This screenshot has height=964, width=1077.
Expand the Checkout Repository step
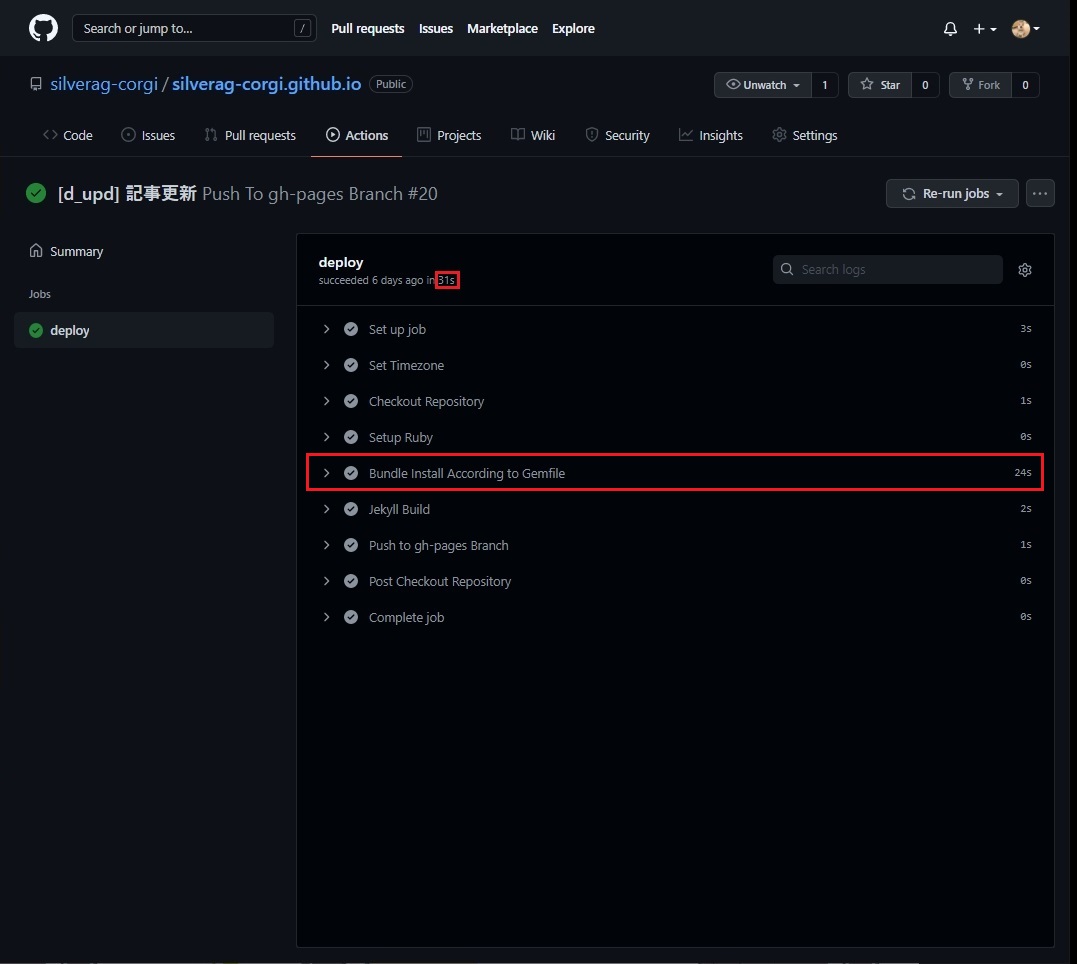[326, 401]
